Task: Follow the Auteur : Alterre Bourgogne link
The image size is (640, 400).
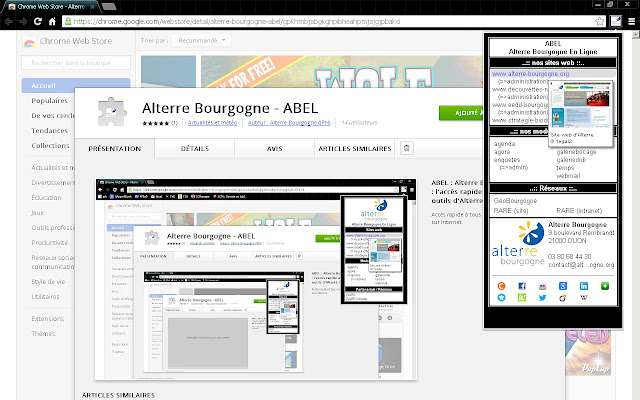Action: tap(289, 122)
